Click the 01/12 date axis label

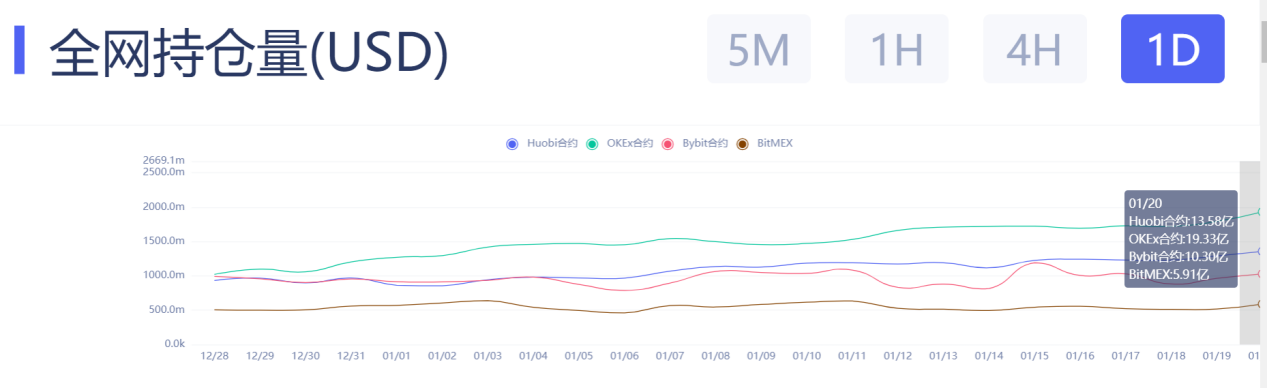[897, 356]
